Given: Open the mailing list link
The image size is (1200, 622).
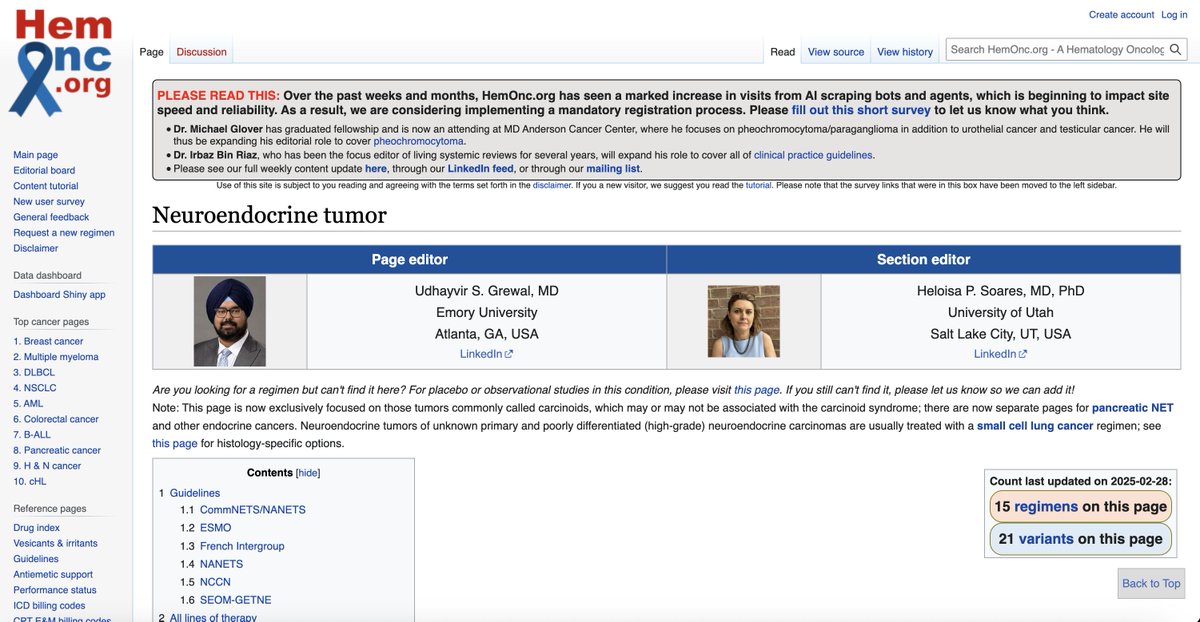Looking at the screenshot, I should [613, 169].
